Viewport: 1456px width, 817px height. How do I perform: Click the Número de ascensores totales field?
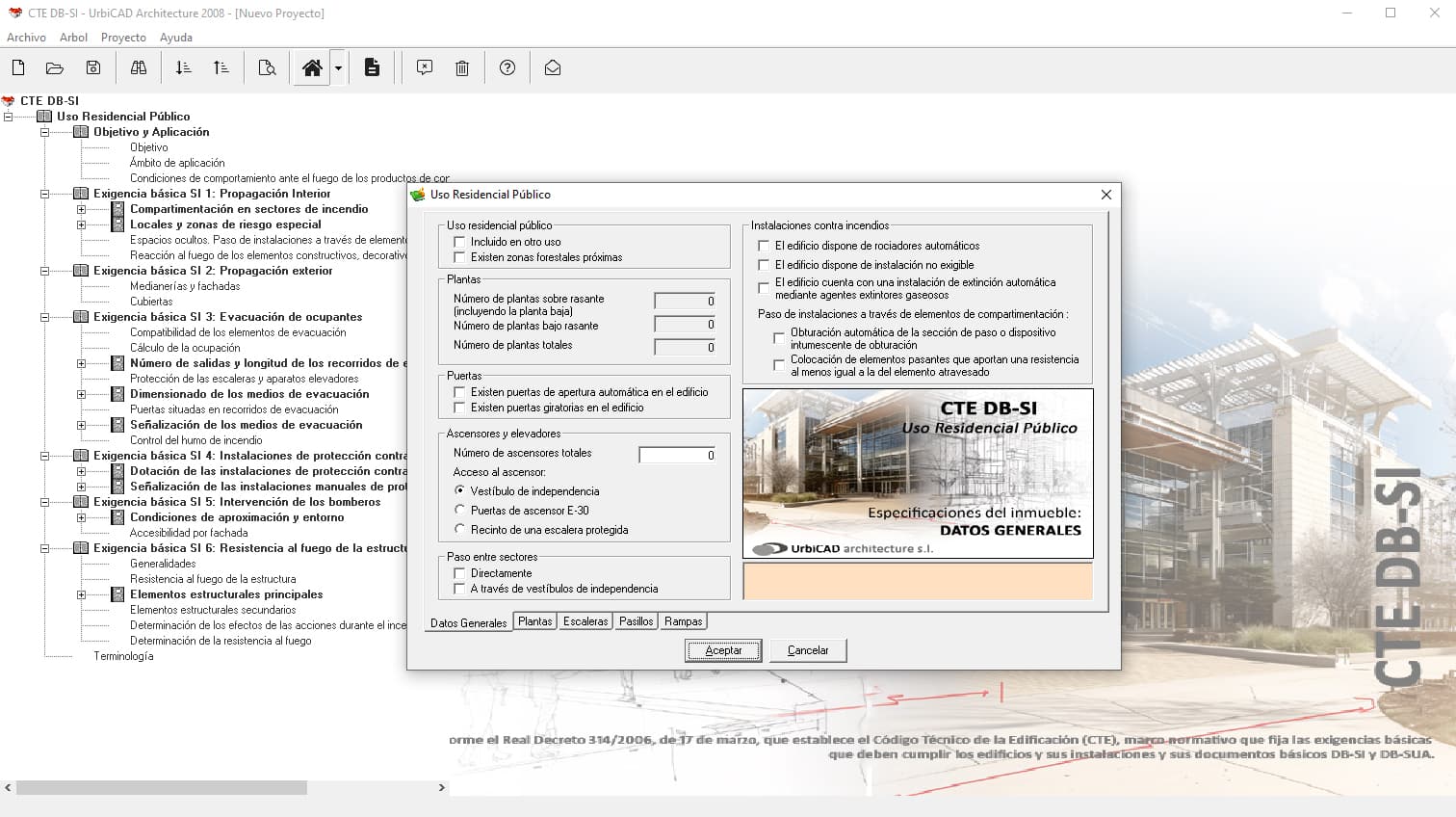pos(678,455)
